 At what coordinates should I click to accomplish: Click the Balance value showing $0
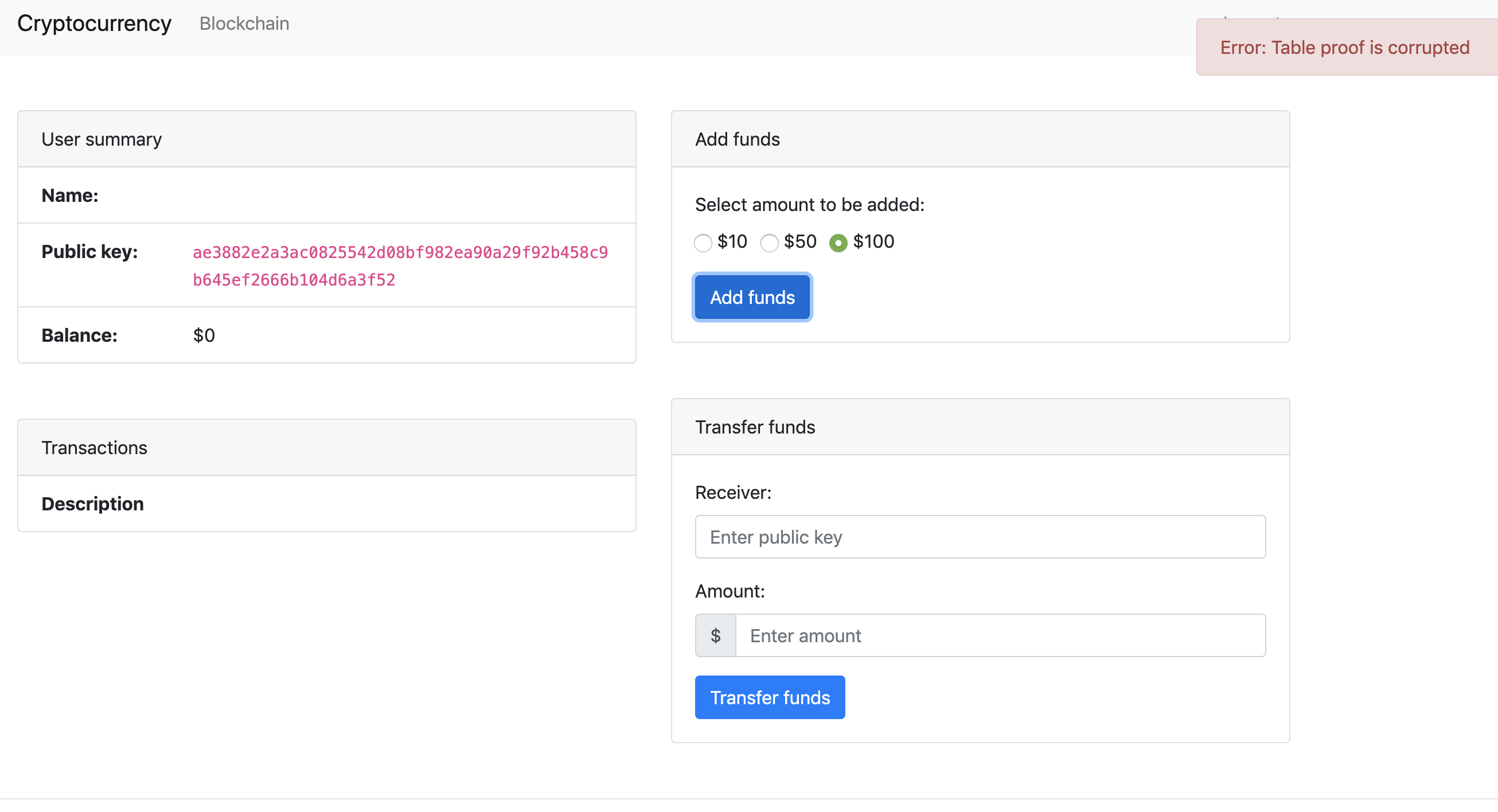coord(204,335)
